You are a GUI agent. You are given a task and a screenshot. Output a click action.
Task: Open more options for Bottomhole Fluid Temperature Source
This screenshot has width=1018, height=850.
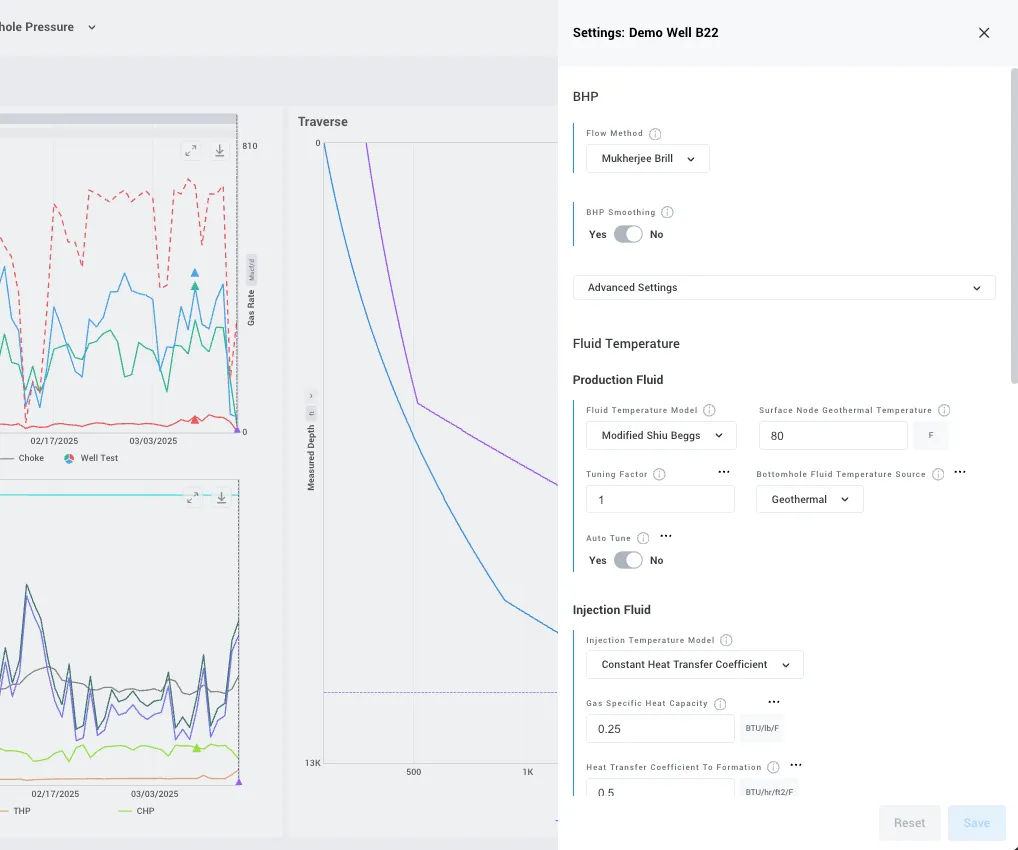[x=960, y=472]
